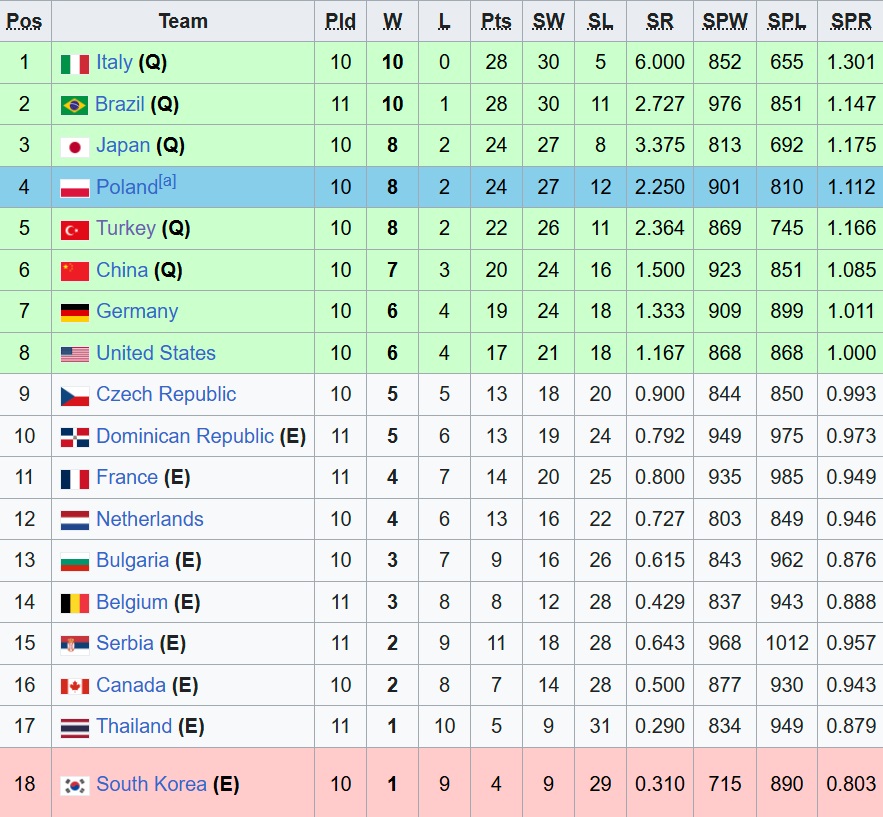Click the Germany team link

[x=137, y=311]
